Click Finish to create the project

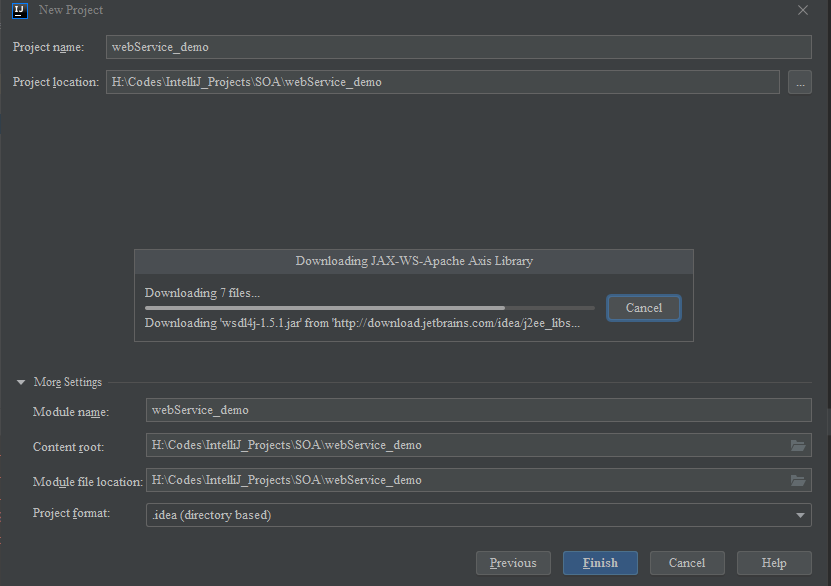600,563
